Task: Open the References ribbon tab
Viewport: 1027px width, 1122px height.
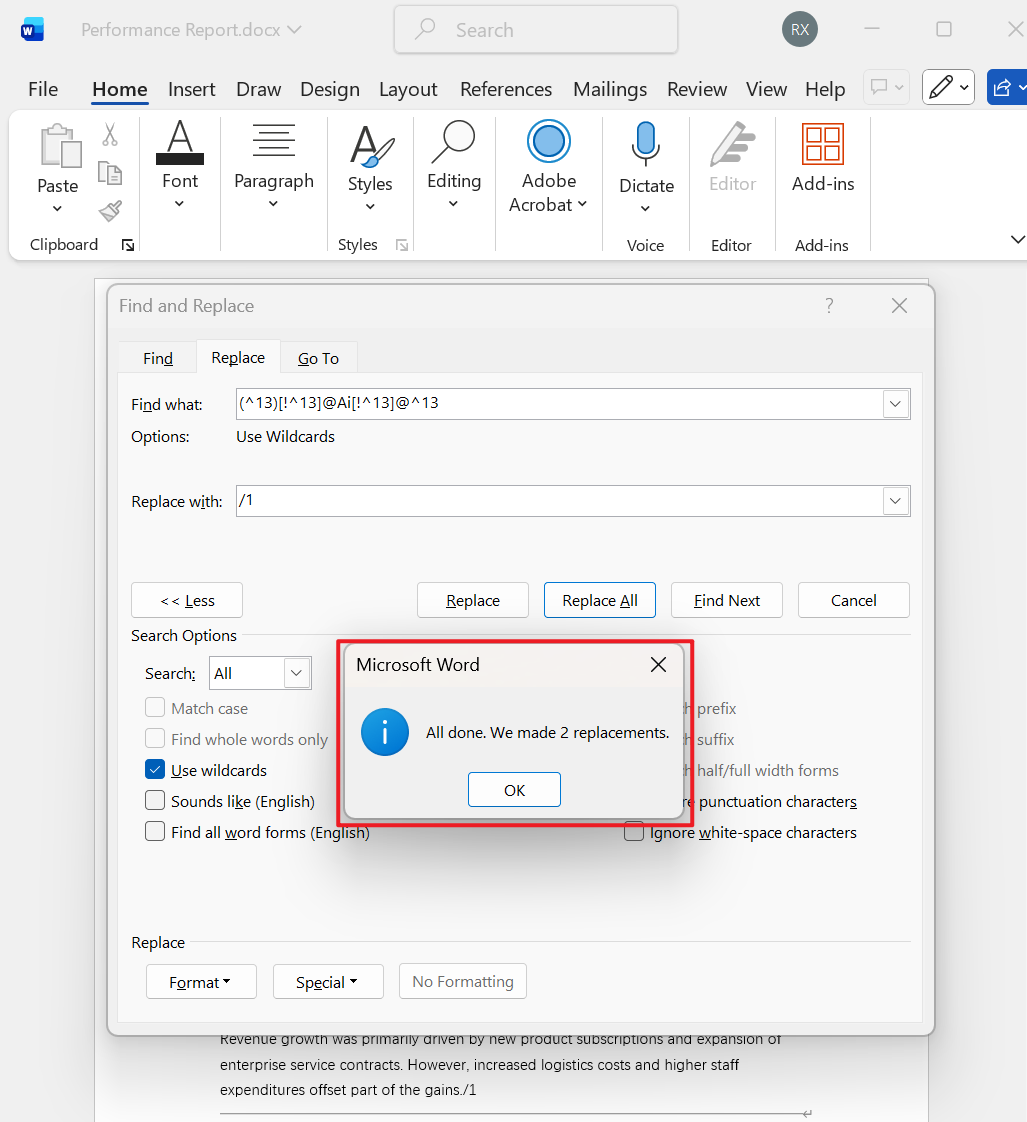Action: [x=505, y=89]
